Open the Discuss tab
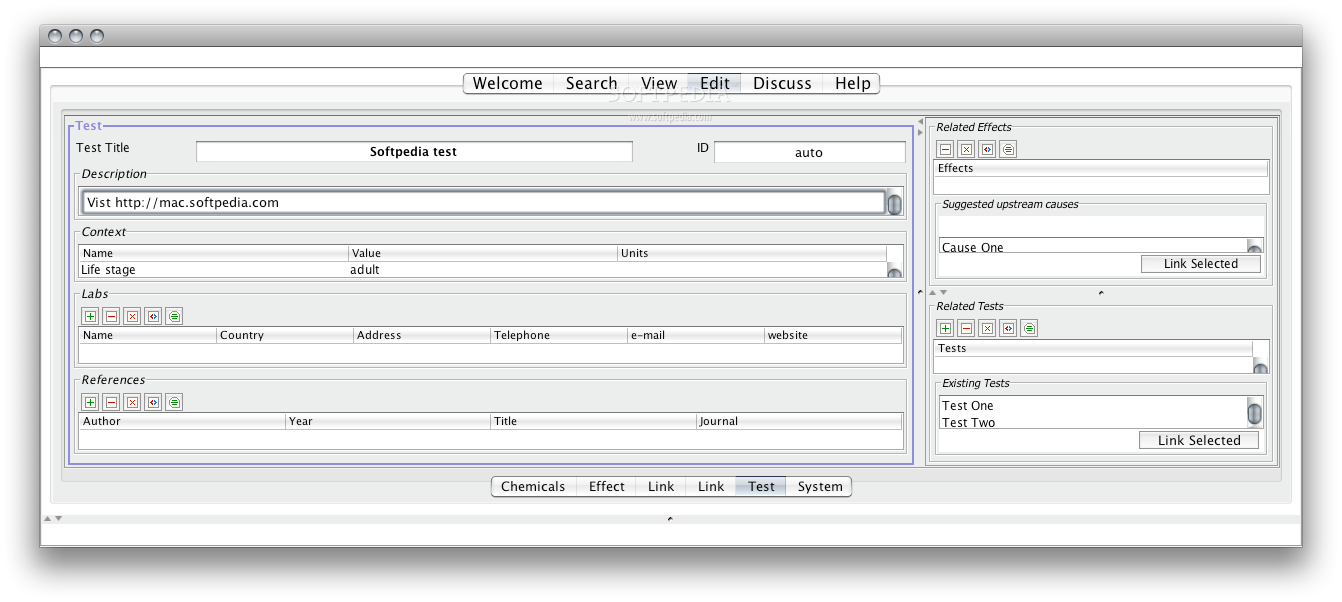Screen dimensions: 1342x602 coord(782,83)
